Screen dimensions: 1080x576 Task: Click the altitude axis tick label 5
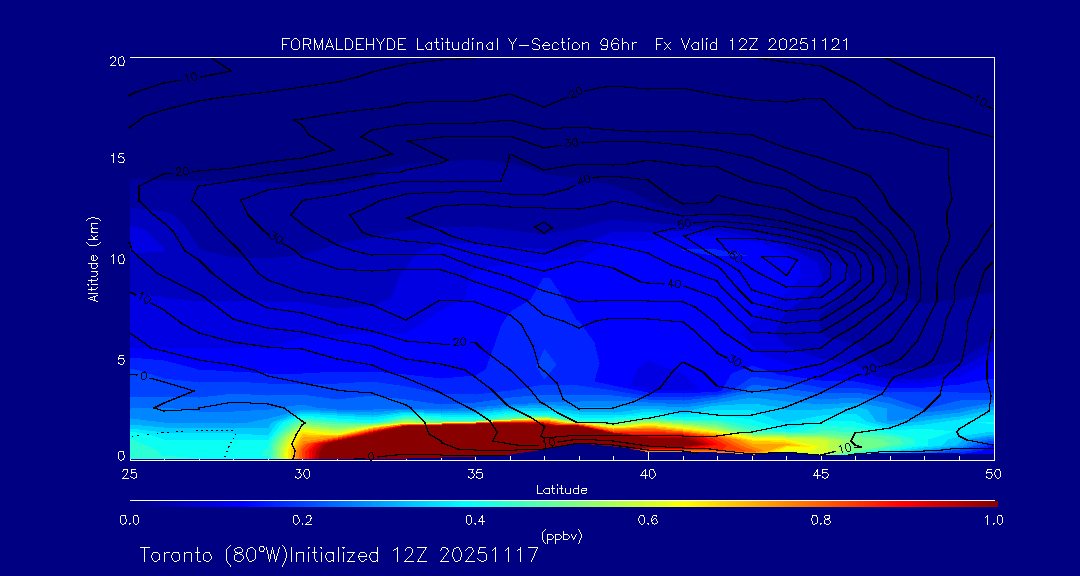121,360
